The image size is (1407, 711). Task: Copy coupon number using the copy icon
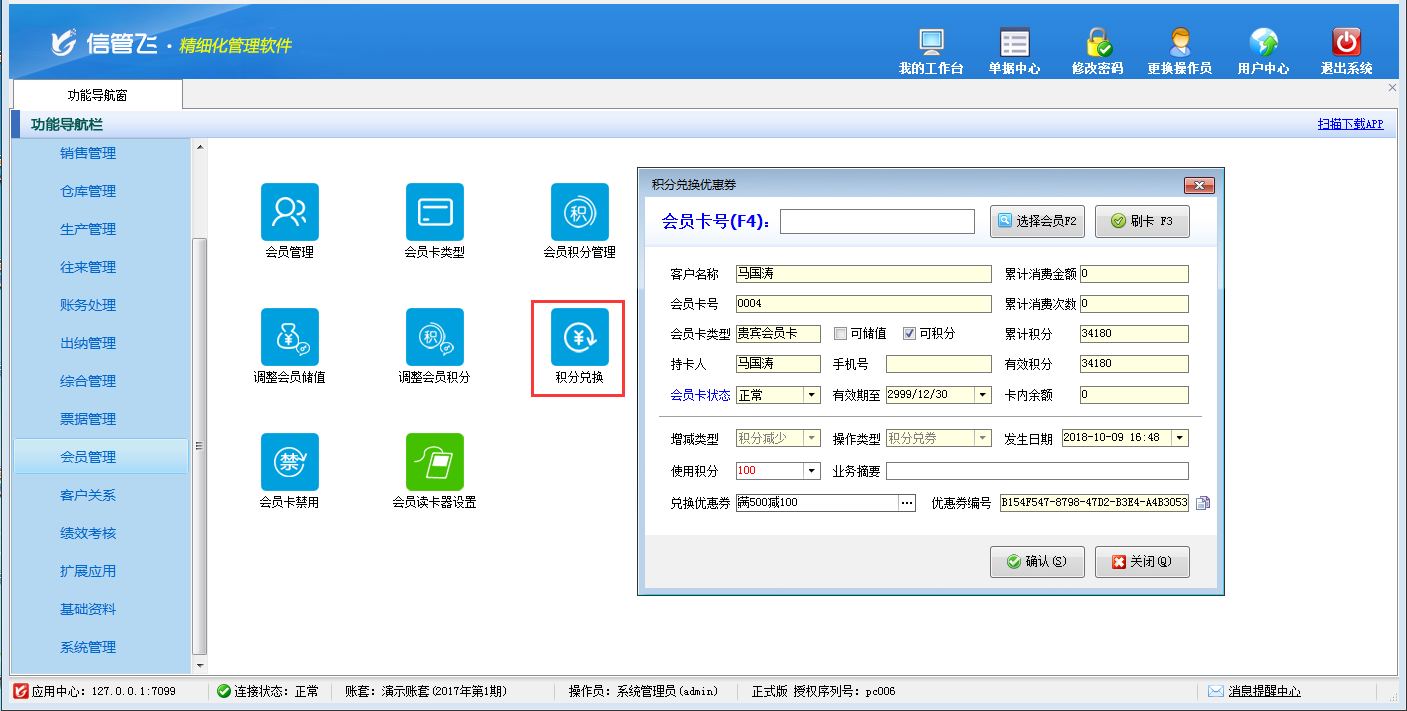[1203, 503]
